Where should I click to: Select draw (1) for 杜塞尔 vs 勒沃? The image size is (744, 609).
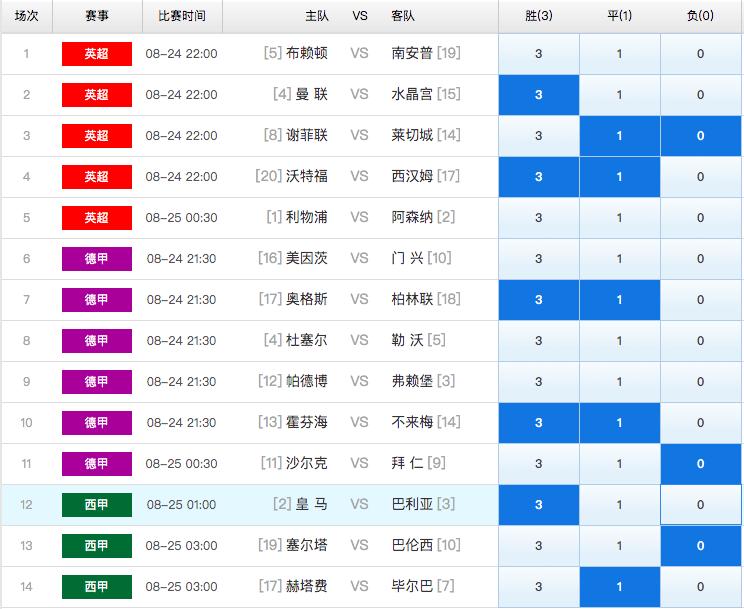(x=620, y=341)
